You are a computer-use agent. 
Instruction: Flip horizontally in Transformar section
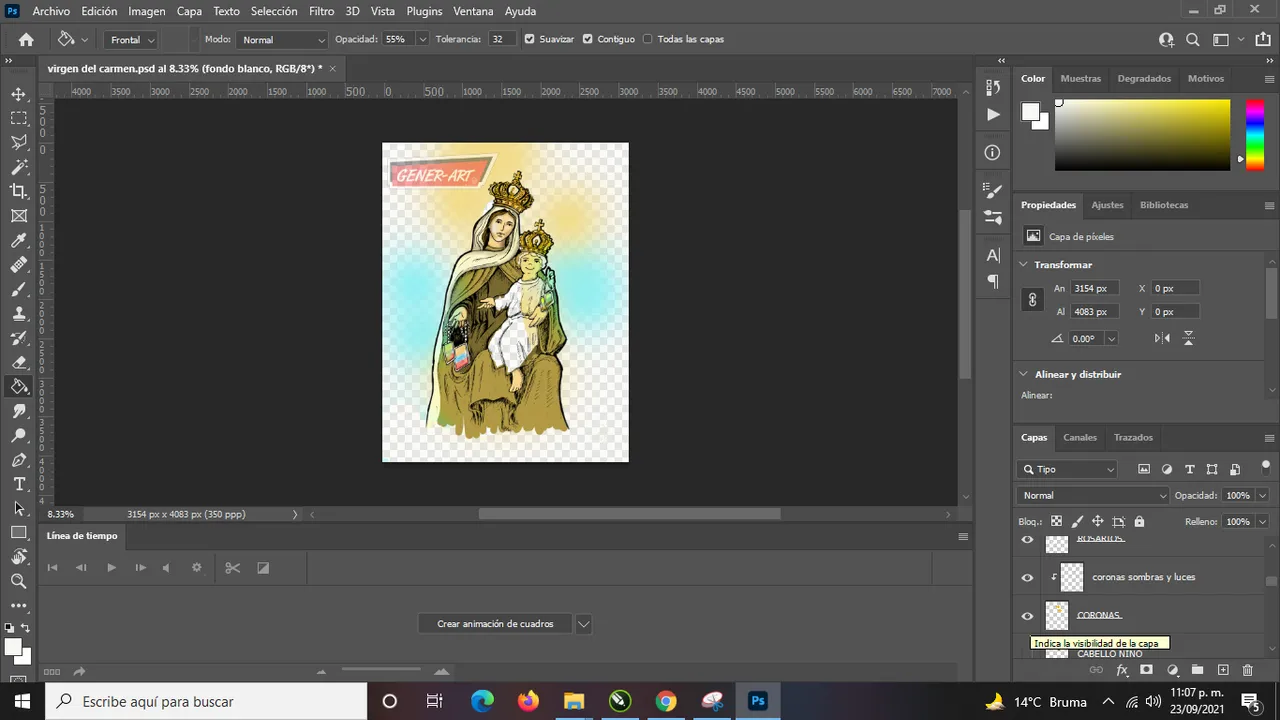coord(1162,338)
